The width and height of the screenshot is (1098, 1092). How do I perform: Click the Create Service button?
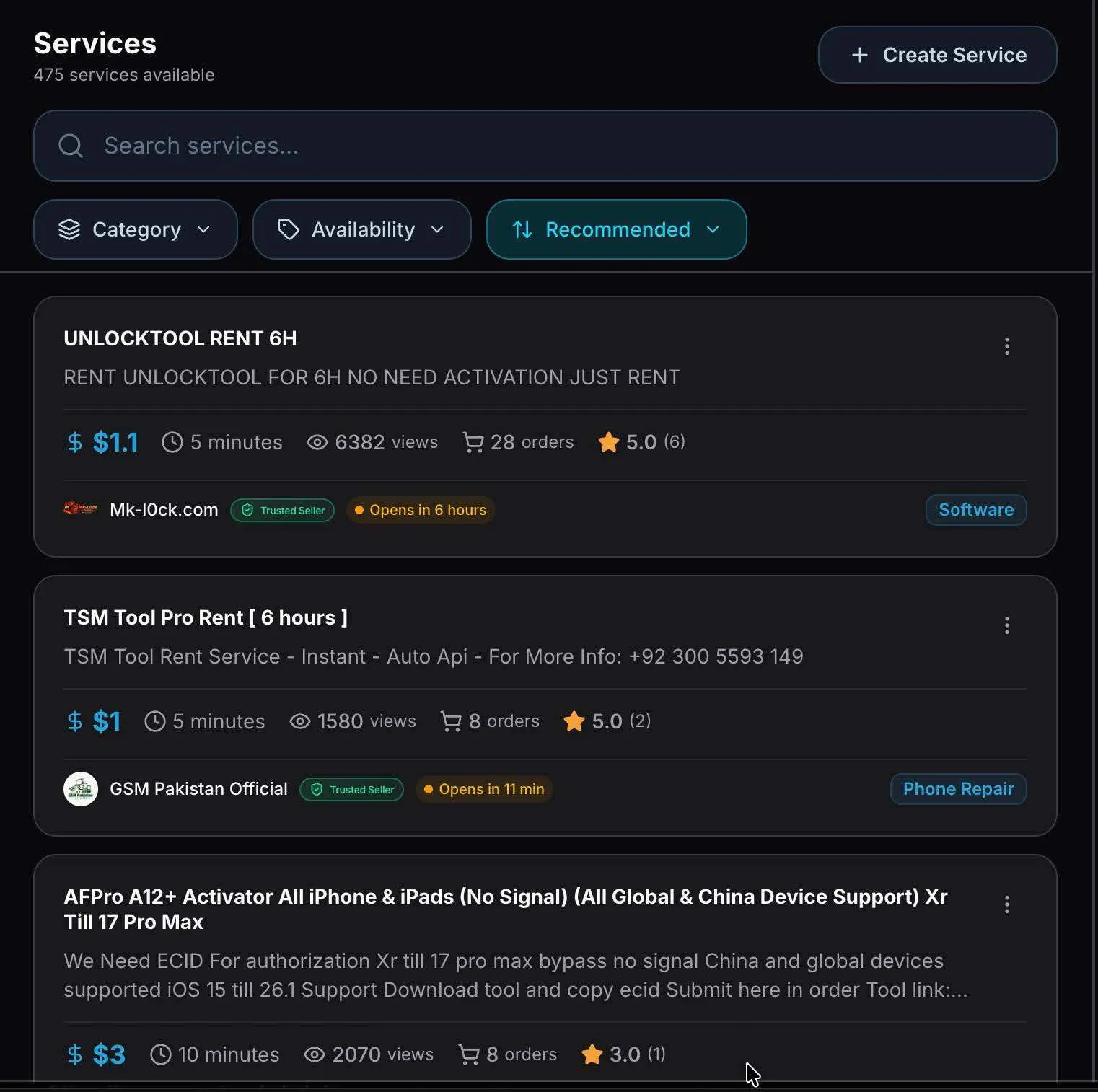click(937, 55)
